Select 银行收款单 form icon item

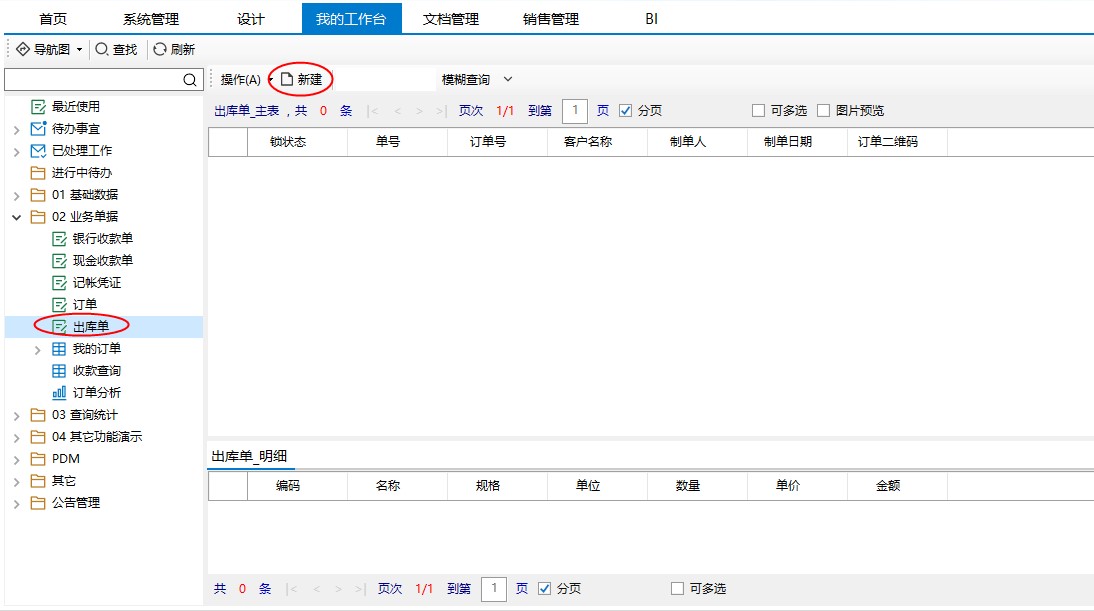pyautogui.click(x=59, y=239)
